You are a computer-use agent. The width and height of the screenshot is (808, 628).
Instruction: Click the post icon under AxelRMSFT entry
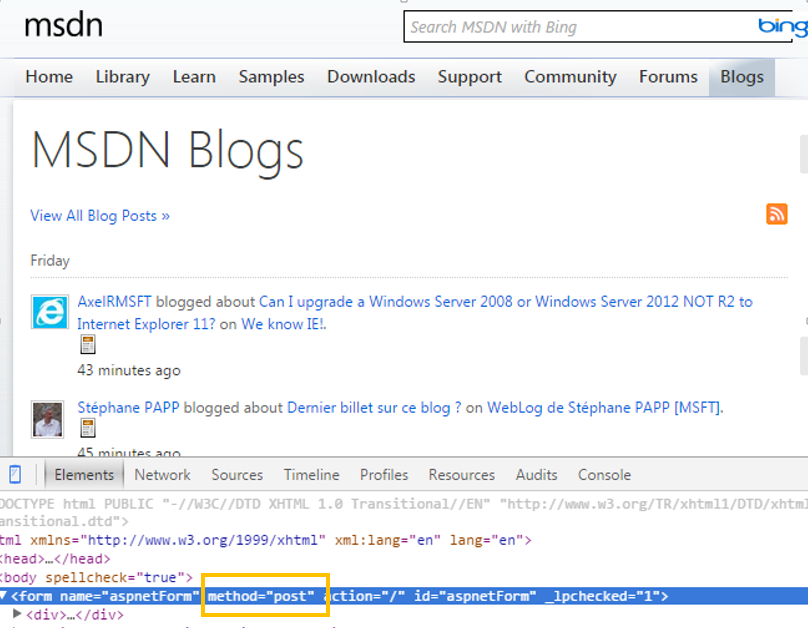click(x=88, y=344)
